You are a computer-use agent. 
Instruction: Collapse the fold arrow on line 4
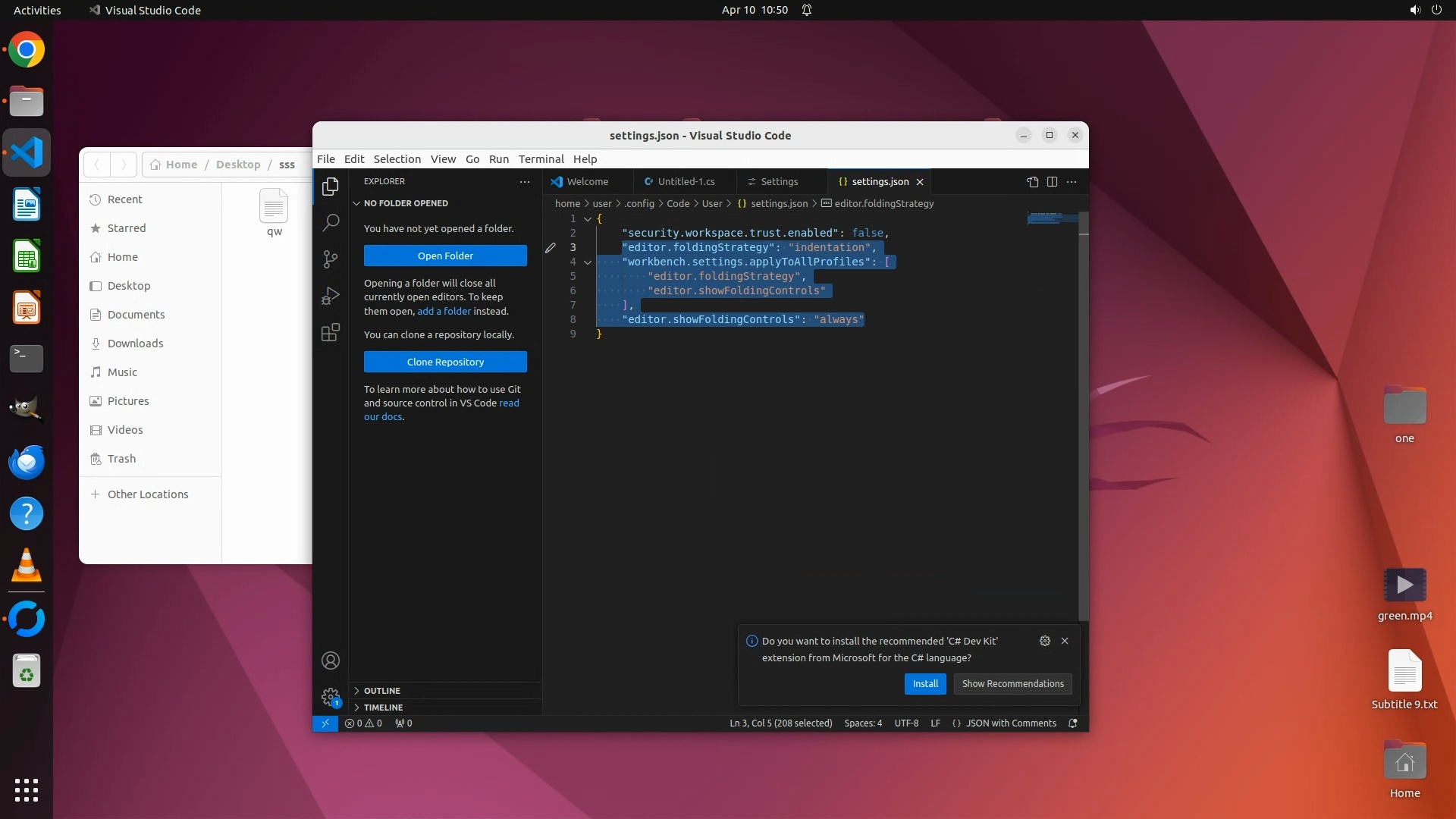(x=588, y=262)
